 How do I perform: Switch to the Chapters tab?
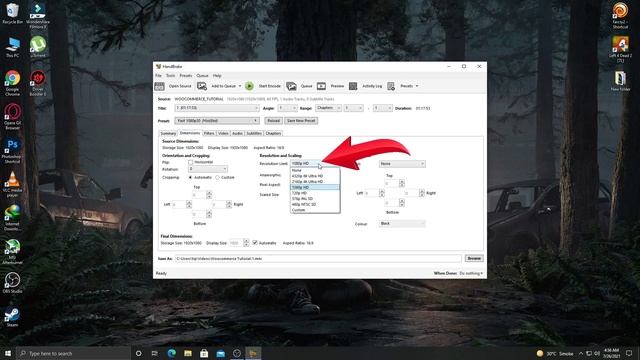273,133
